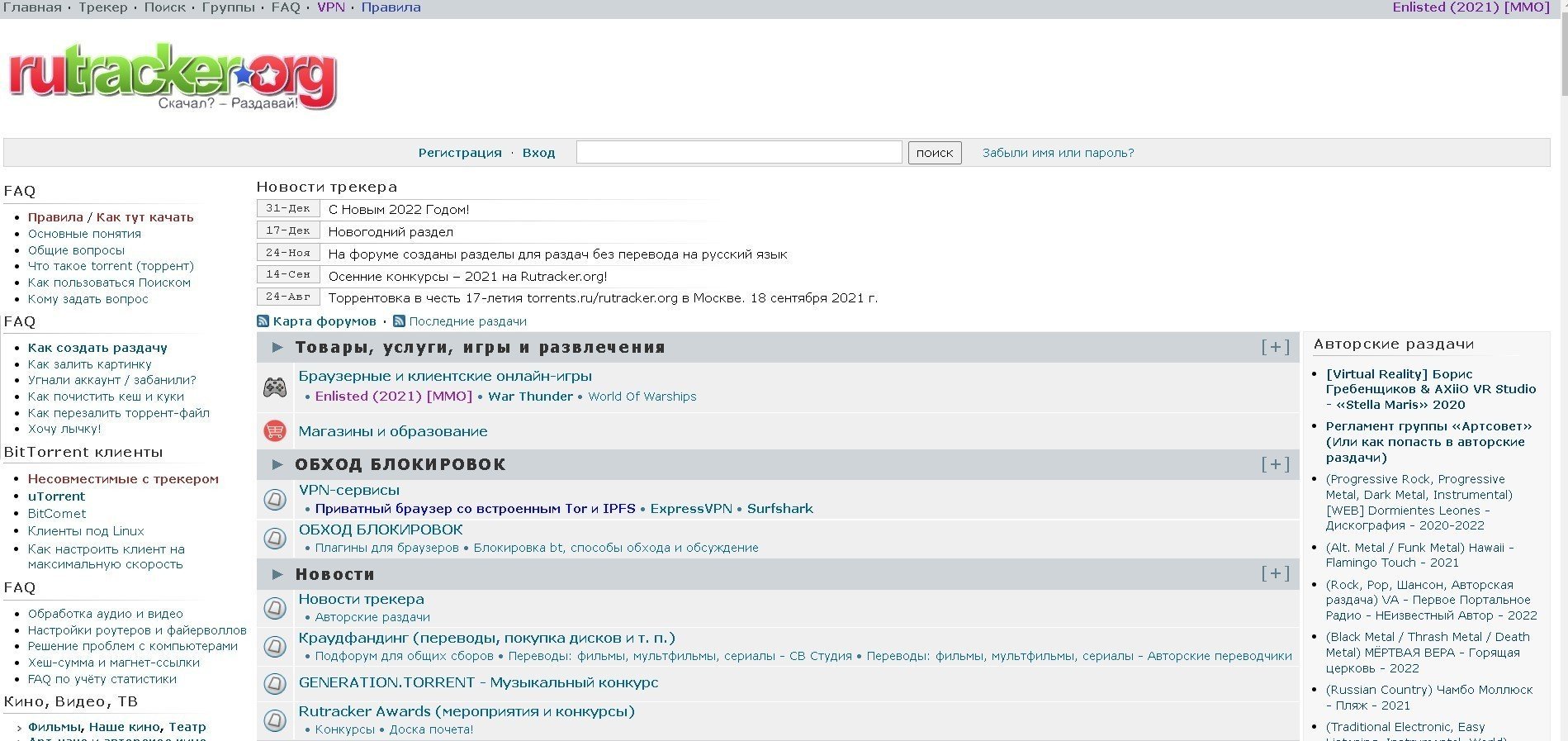Click the forum icon beside GENERATION.TORRENT
1568x741 pixels.
275,683
